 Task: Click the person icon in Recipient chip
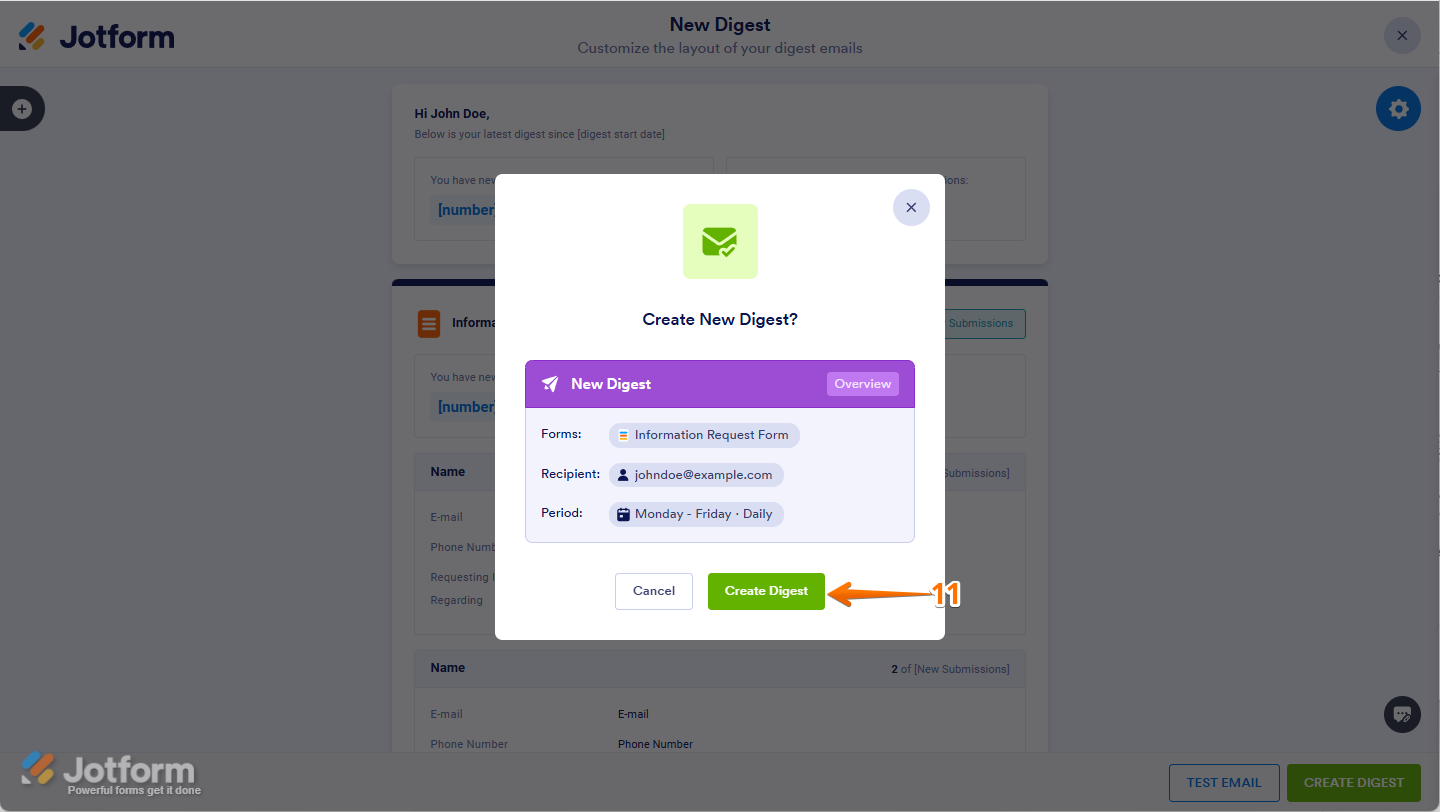coord(624,475)
